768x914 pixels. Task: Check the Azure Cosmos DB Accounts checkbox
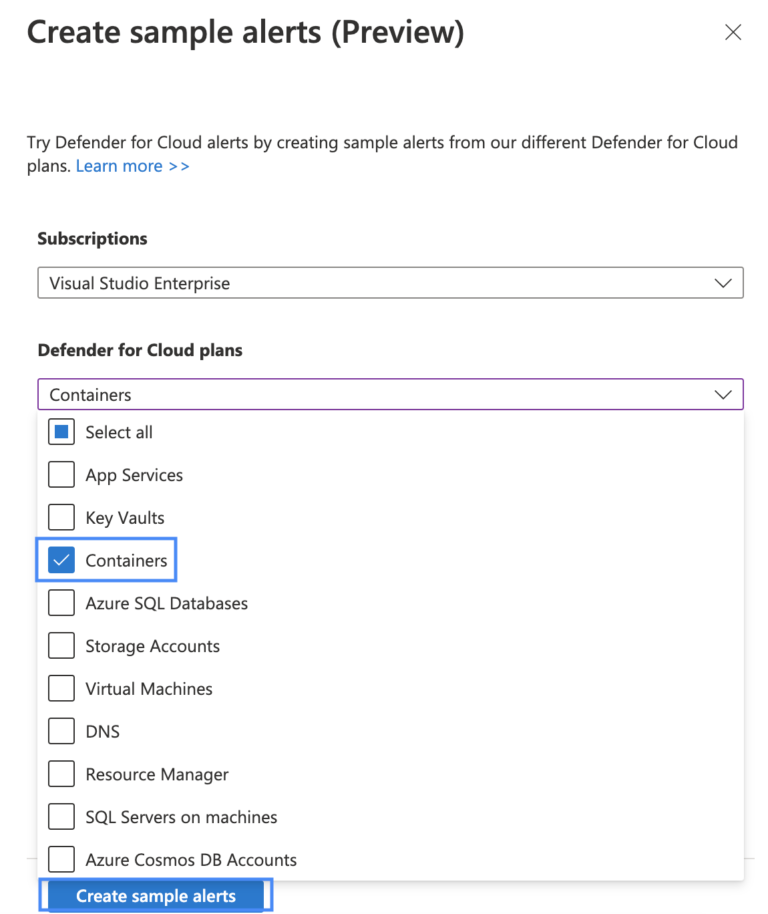point(61,859)
